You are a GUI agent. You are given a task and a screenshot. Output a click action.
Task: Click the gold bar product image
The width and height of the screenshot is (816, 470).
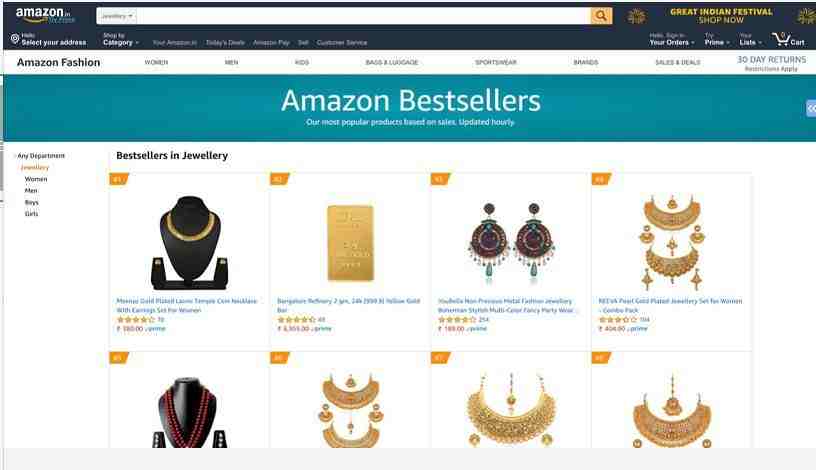pos(350,243)
